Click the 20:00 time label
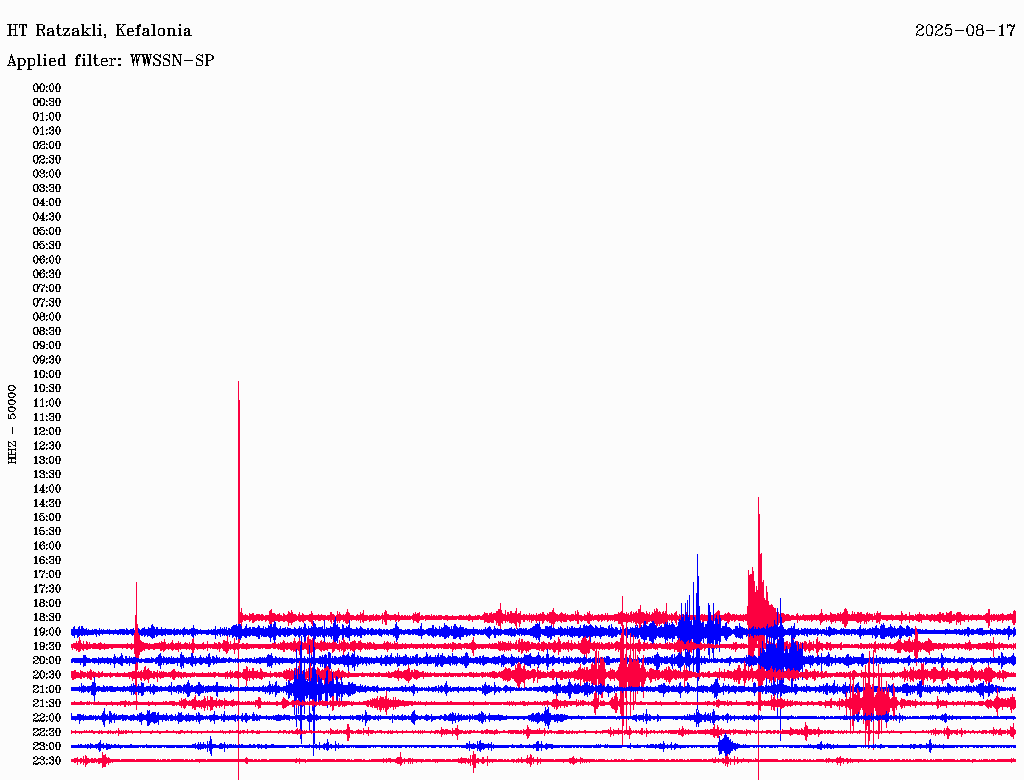The image size is (1024, 780). tap(47, 661)
